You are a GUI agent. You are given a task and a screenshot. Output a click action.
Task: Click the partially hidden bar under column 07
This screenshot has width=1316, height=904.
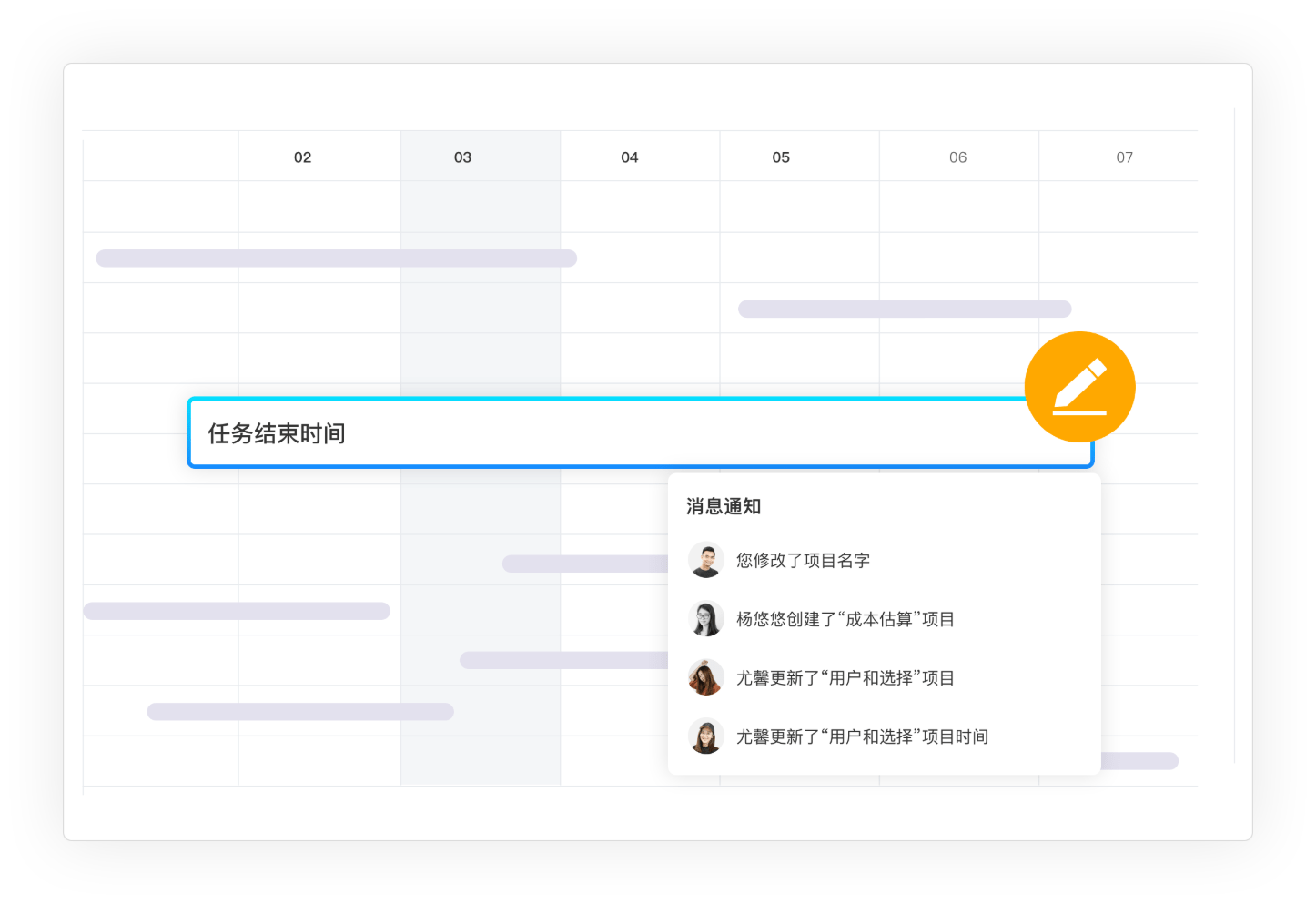[x=1139, y=761]
